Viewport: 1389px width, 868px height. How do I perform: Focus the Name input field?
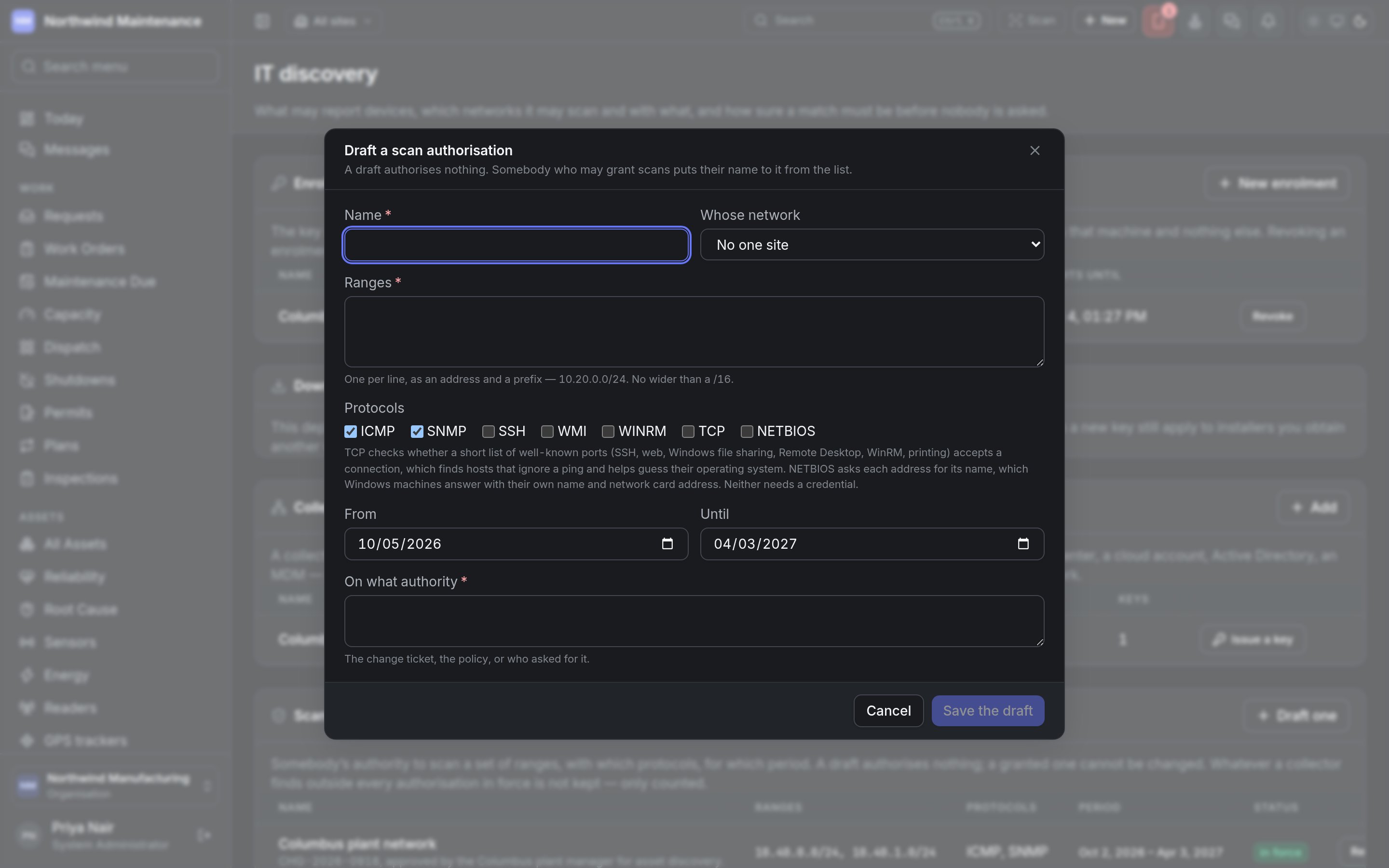(516, 244)
